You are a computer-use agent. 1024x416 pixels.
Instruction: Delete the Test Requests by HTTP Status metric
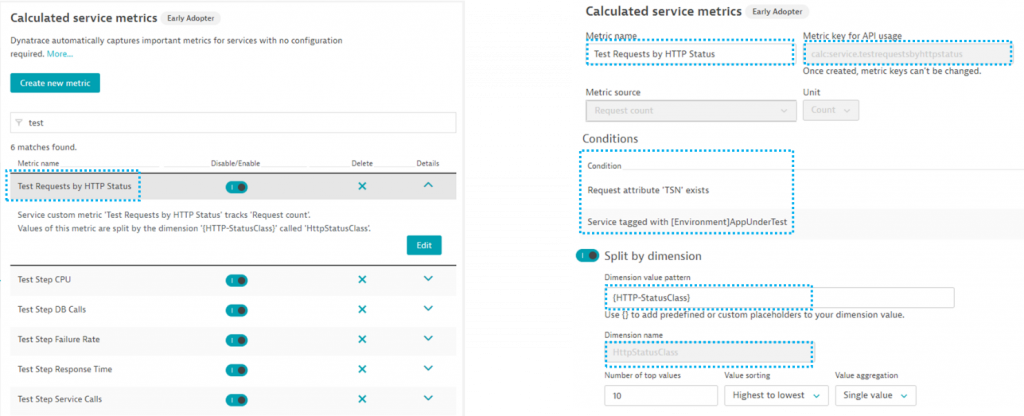point(362,186)
